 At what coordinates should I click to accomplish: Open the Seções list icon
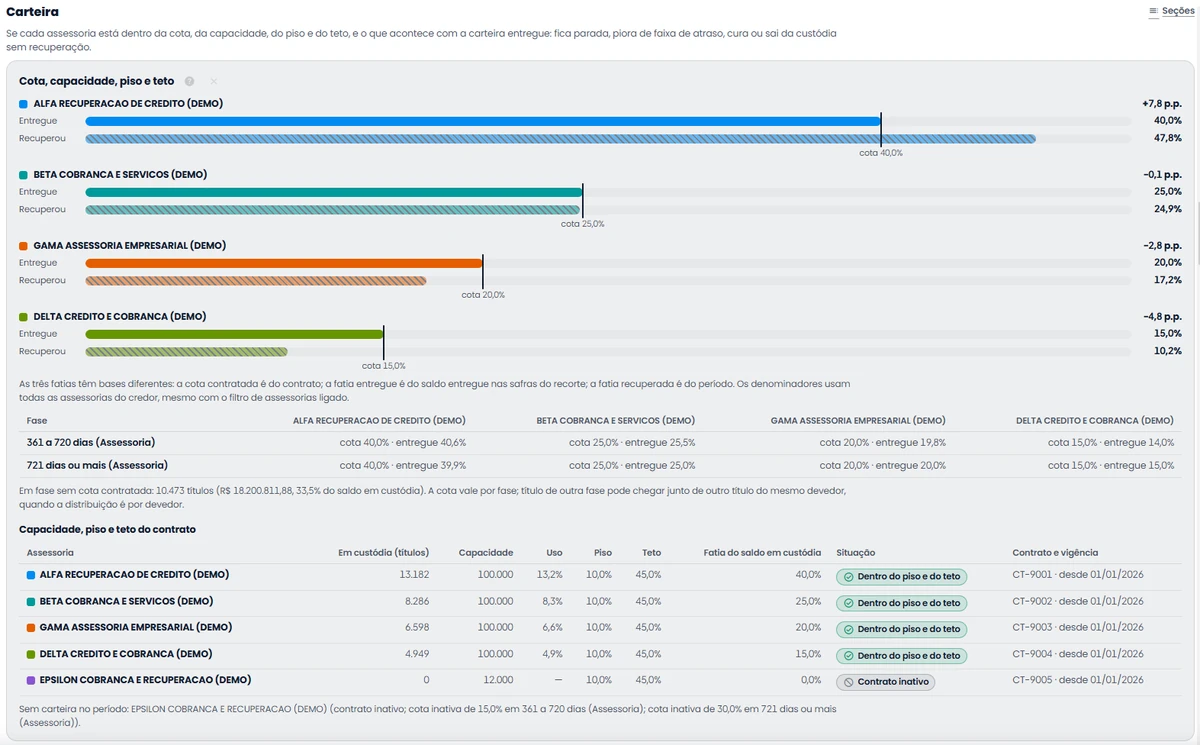tap(1154, 11)
